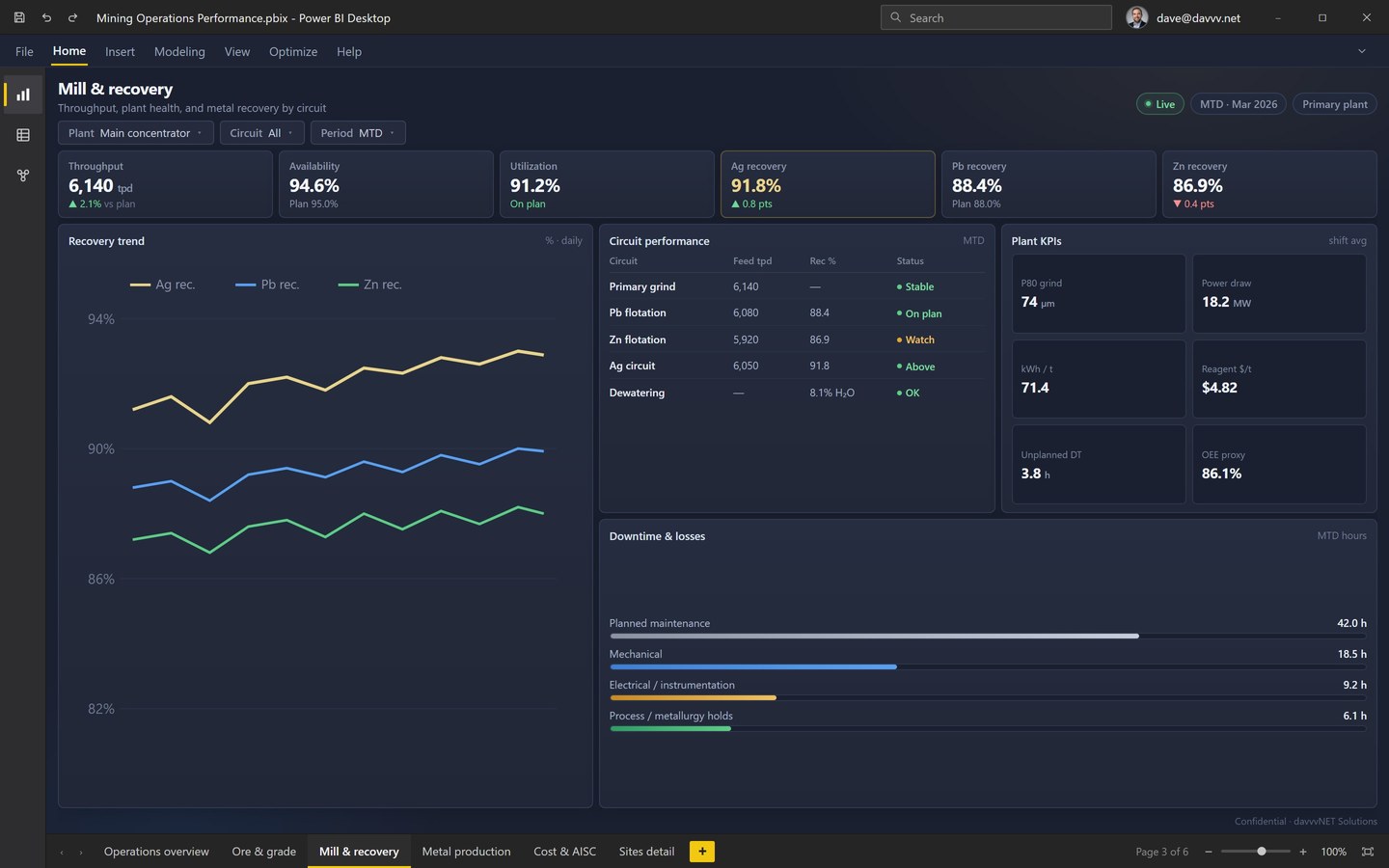Redo the last action
1389x868 pixels.
click(x=72, y=17)
